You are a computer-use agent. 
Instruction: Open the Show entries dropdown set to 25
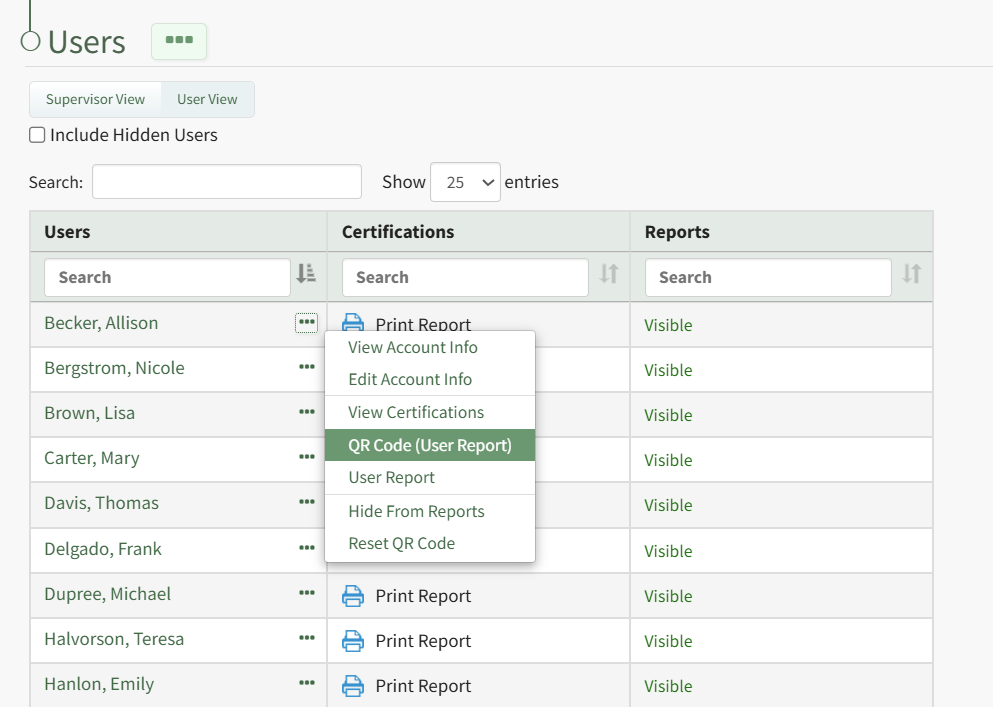465,182
